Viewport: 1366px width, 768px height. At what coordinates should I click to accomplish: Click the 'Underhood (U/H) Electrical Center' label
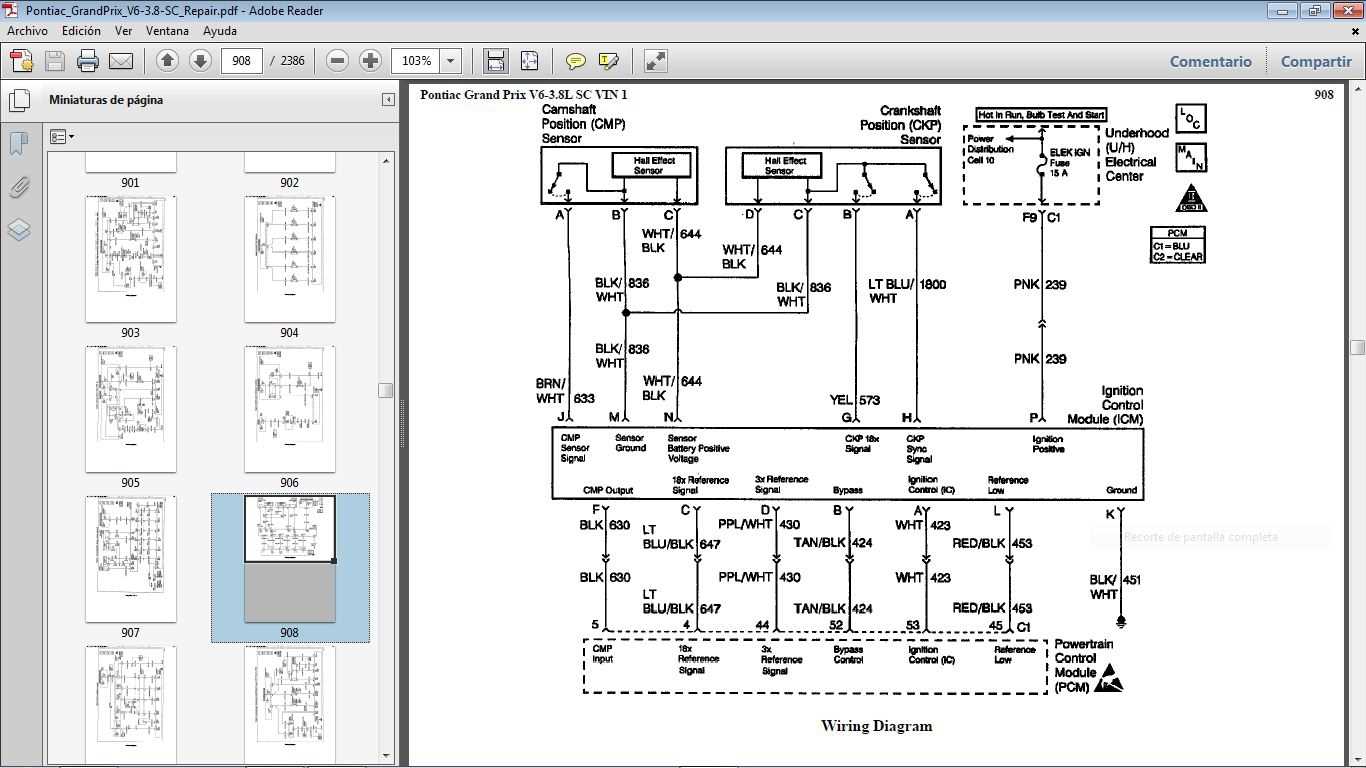1137,154
